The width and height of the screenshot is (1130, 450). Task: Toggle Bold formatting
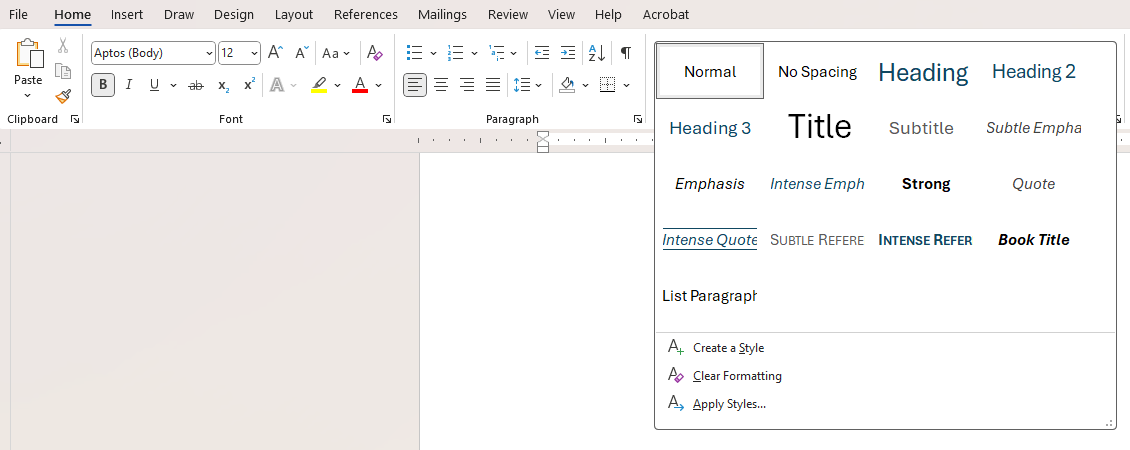103,85
